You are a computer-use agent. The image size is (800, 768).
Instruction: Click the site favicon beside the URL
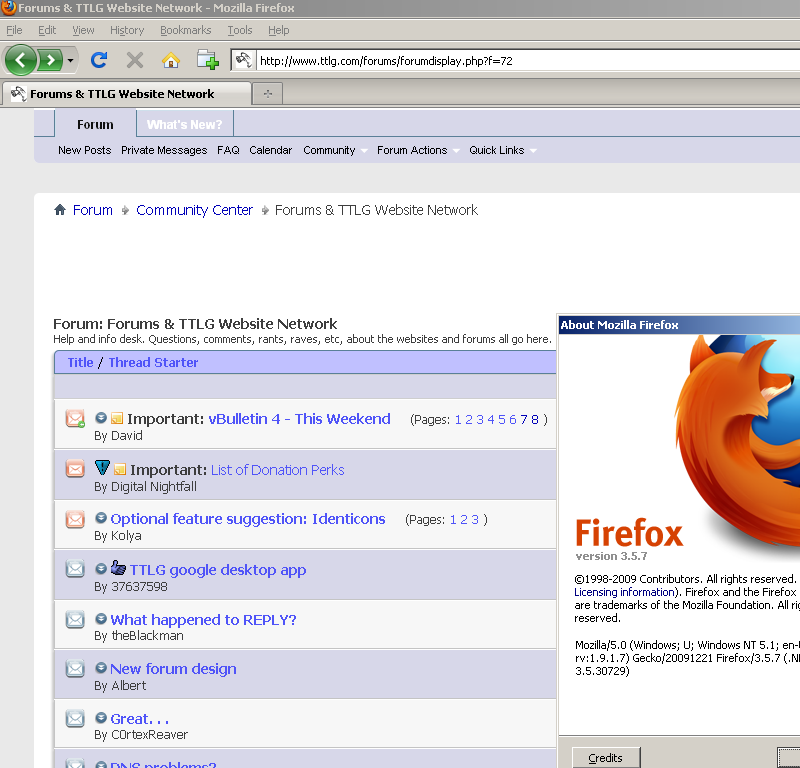[x=243, y=60]
